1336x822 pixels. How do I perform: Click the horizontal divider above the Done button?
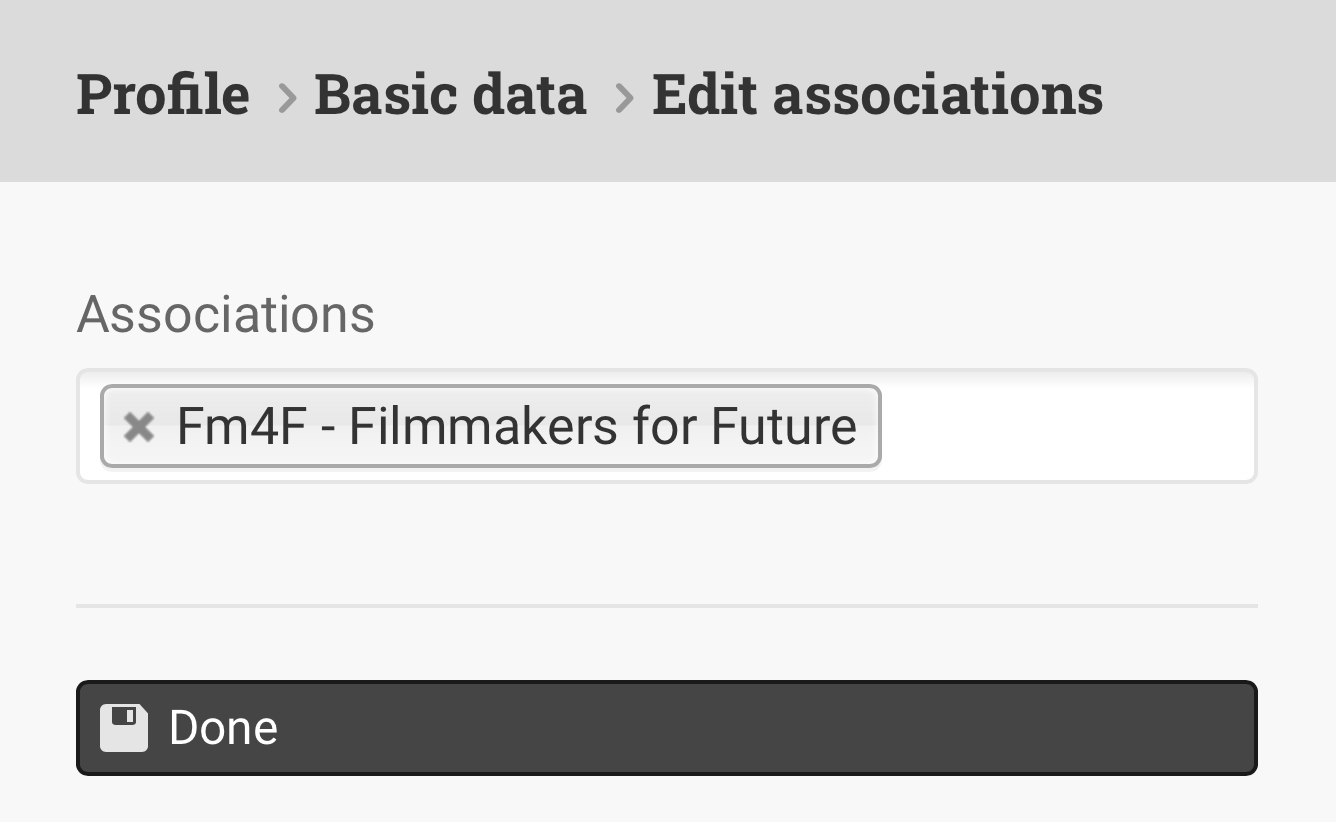coord(667,606)
